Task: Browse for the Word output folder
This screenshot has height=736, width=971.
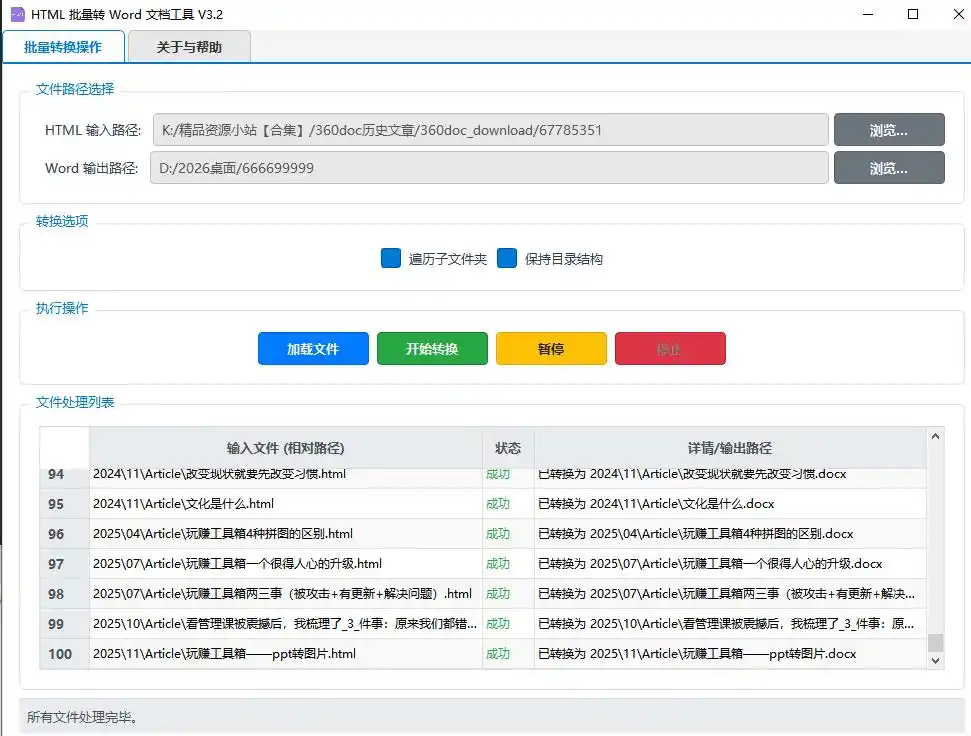Action: (x=888, y=168)
